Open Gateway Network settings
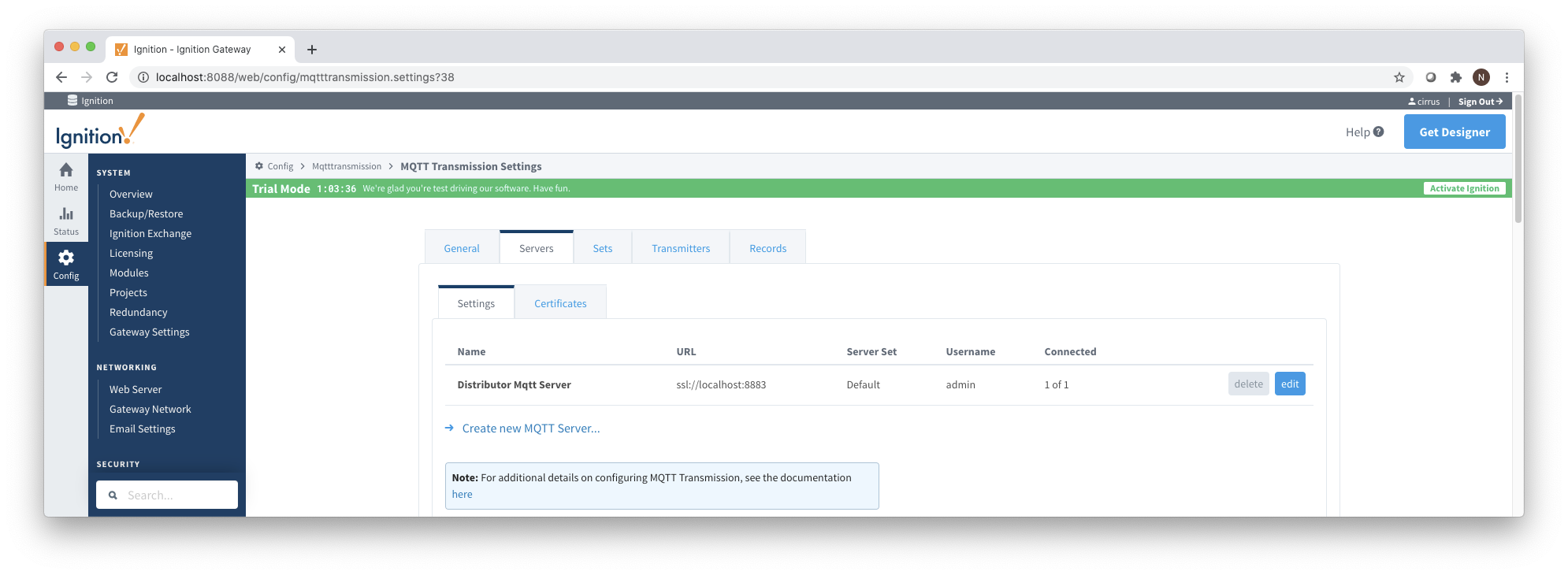This screenshot has width=1568, height=575. tap(150, 409)
